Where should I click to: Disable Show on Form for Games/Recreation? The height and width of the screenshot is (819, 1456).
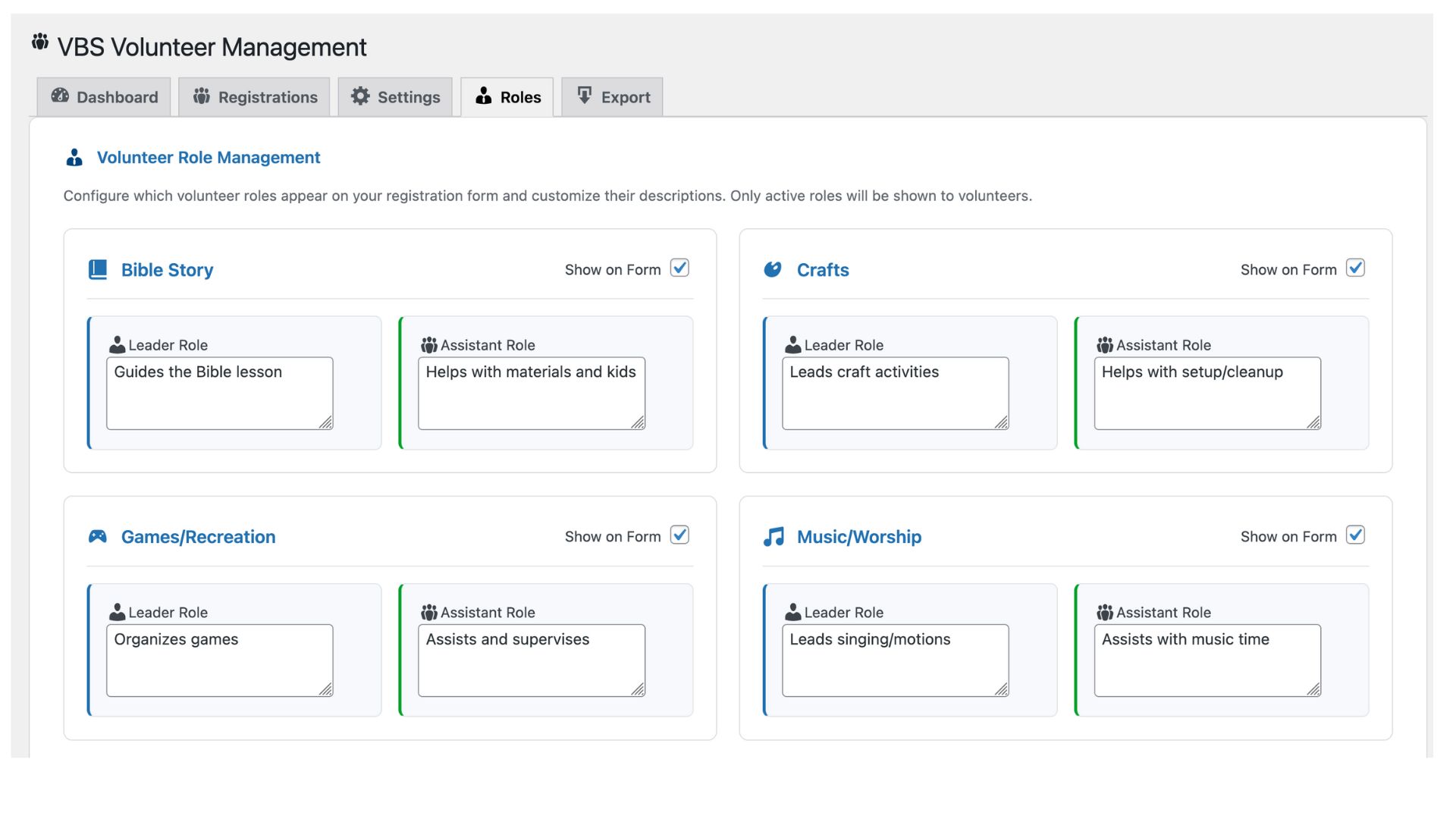click(679, 535)
